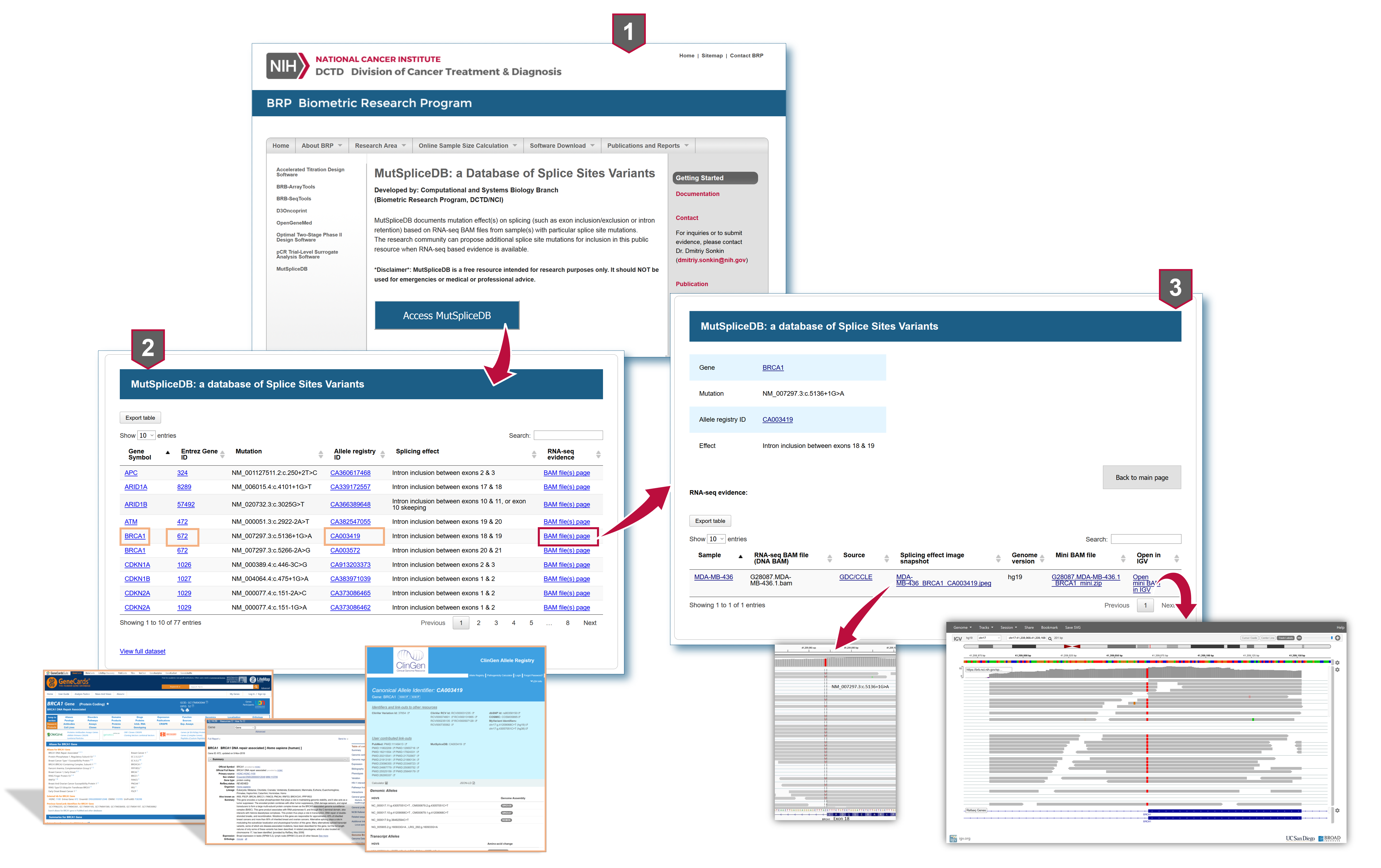Screen dimensions: 1381x868
Task: Open the GDC/CCLE source link
Action: point(856,577)
